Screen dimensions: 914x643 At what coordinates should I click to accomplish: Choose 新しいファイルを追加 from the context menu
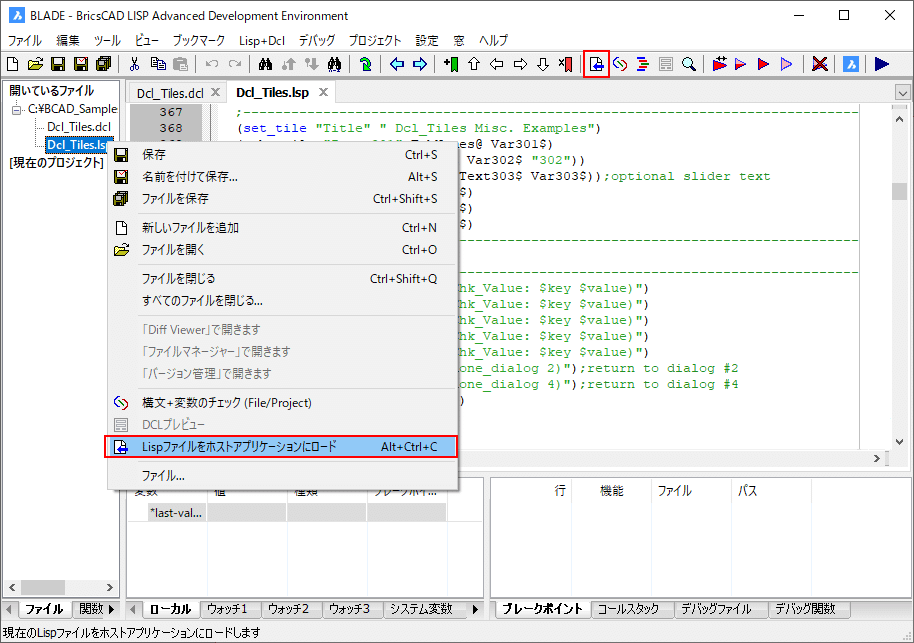click(282, 228)
